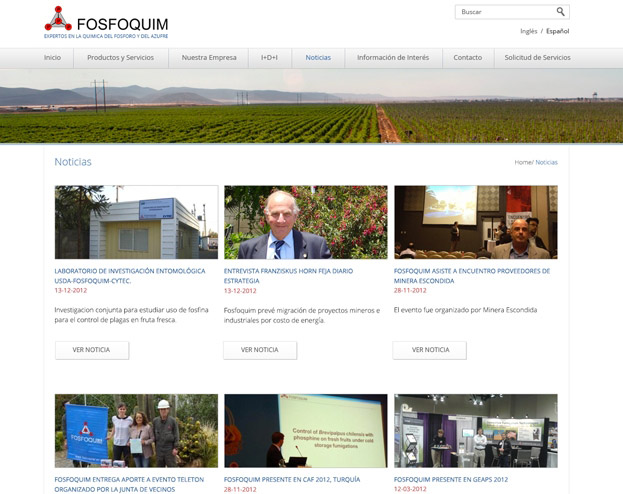This screenshot has height=494, width=623.
Task: Click the Fosfoquim logo
Action: tap(106, 23)
